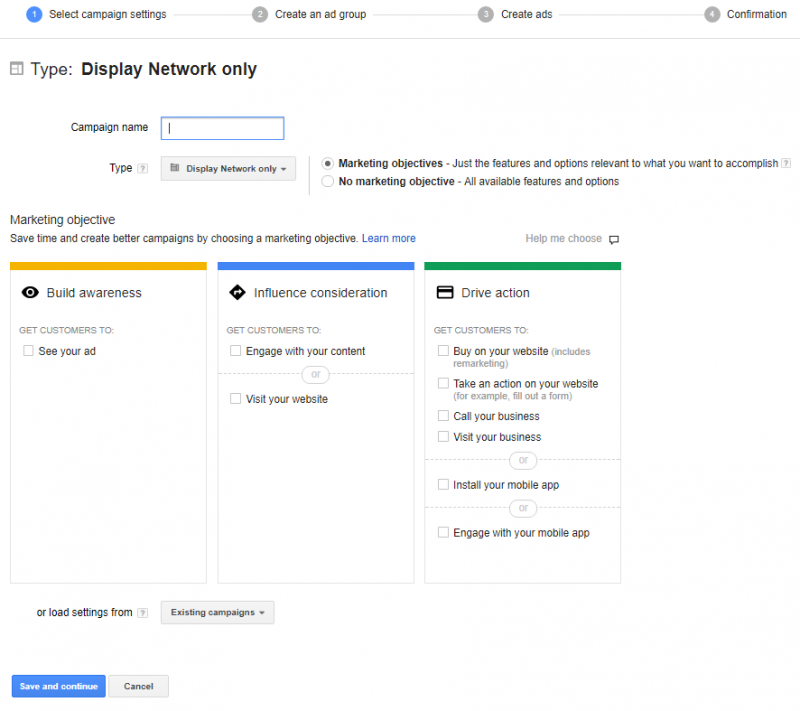Click the eye icon in Build awareness card
Image resolution: width=800 pixels, height=711 pixels.
click(x=30, y=292)
